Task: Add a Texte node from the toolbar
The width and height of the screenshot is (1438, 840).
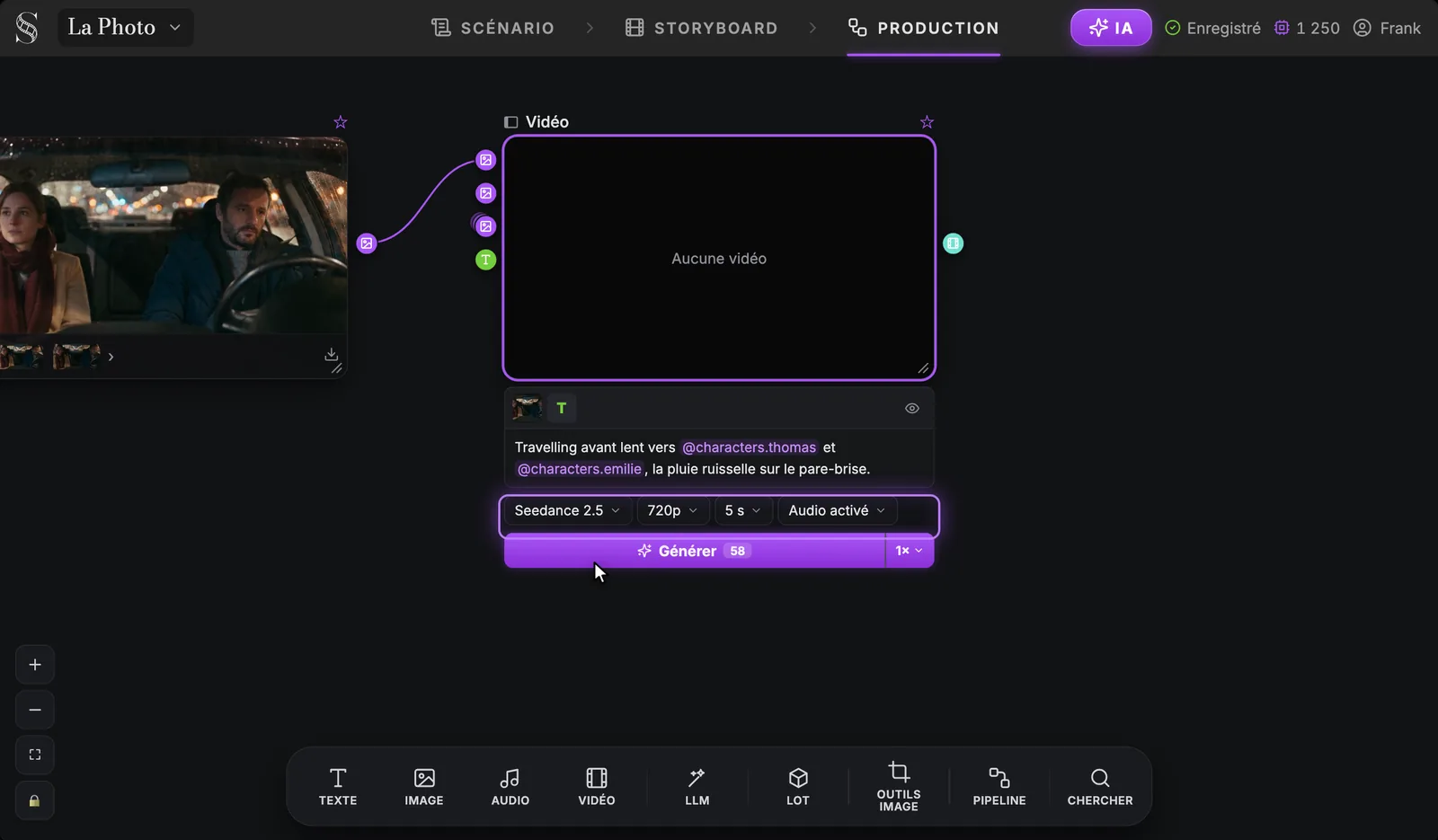Action: pyautogui.click(x=338, y=787)
